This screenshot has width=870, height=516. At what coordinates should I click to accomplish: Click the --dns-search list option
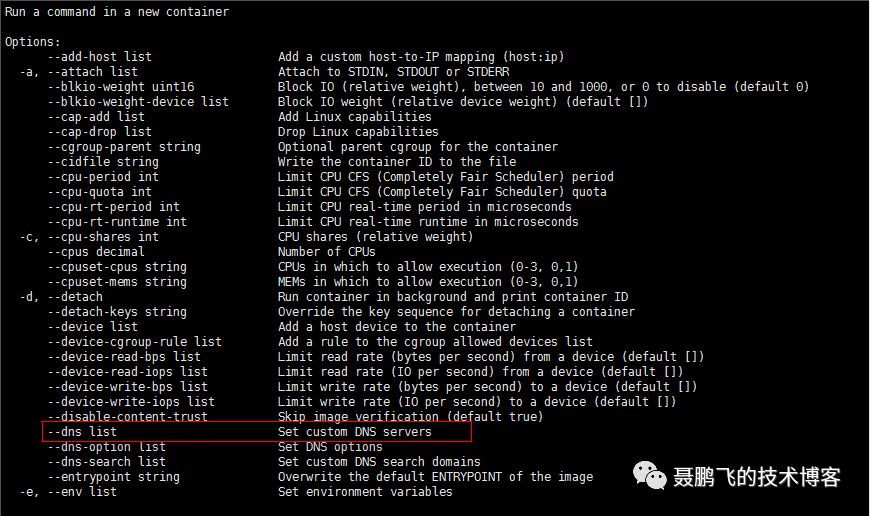point(107,462)
